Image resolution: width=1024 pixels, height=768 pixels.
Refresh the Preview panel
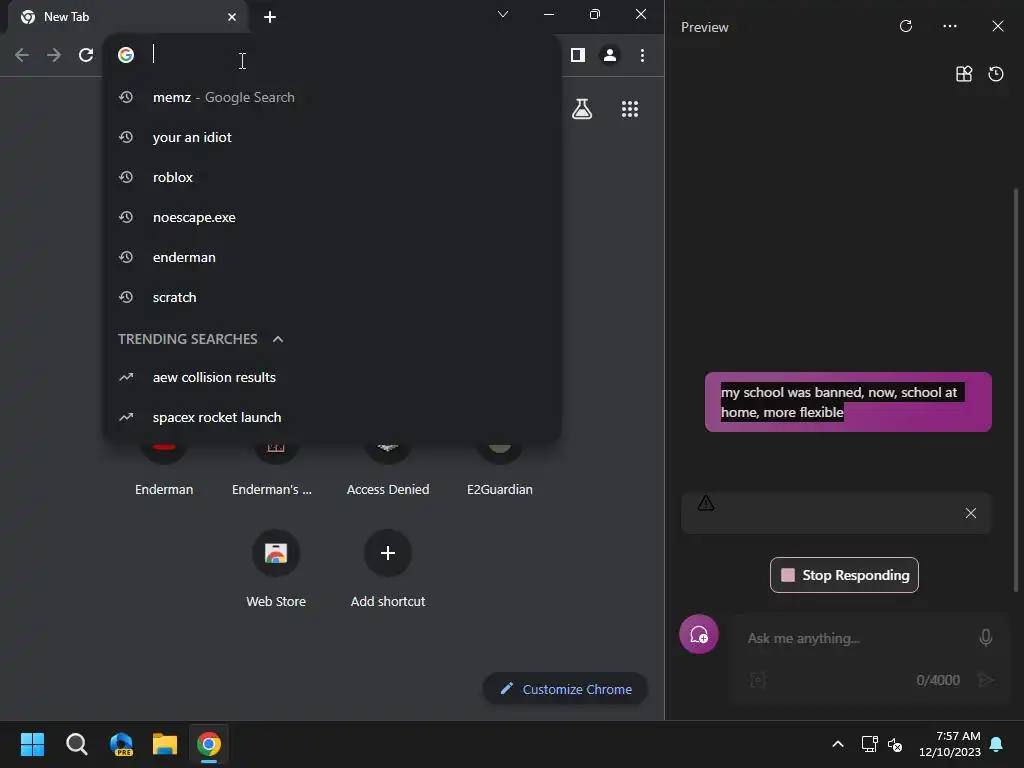point(905,26)
